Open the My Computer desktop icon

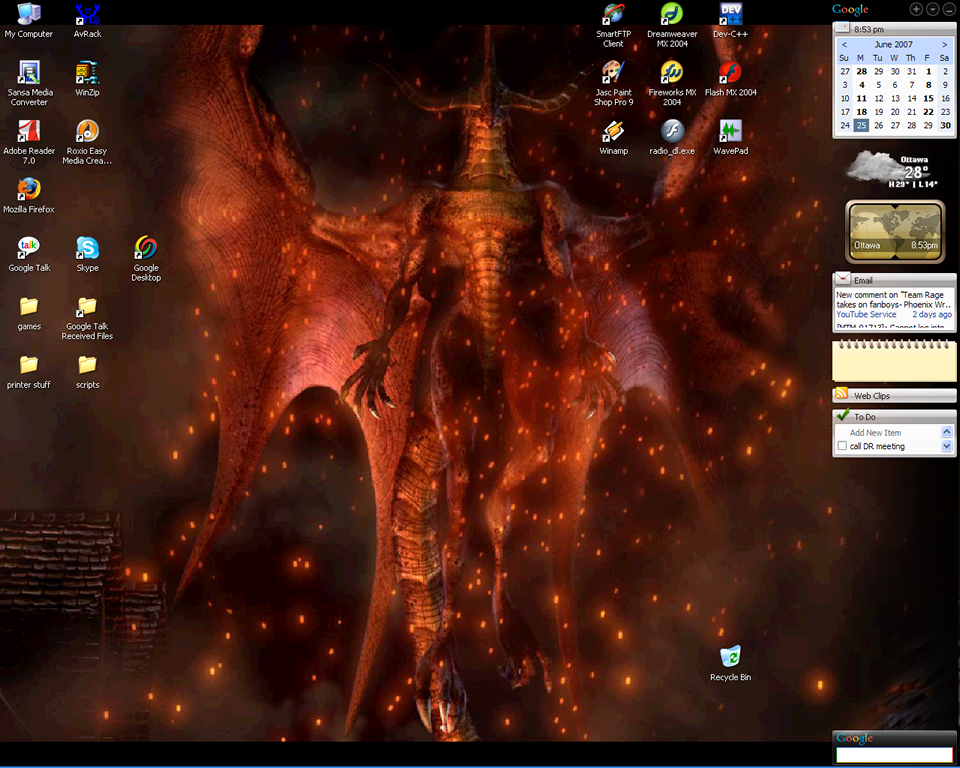29,21
